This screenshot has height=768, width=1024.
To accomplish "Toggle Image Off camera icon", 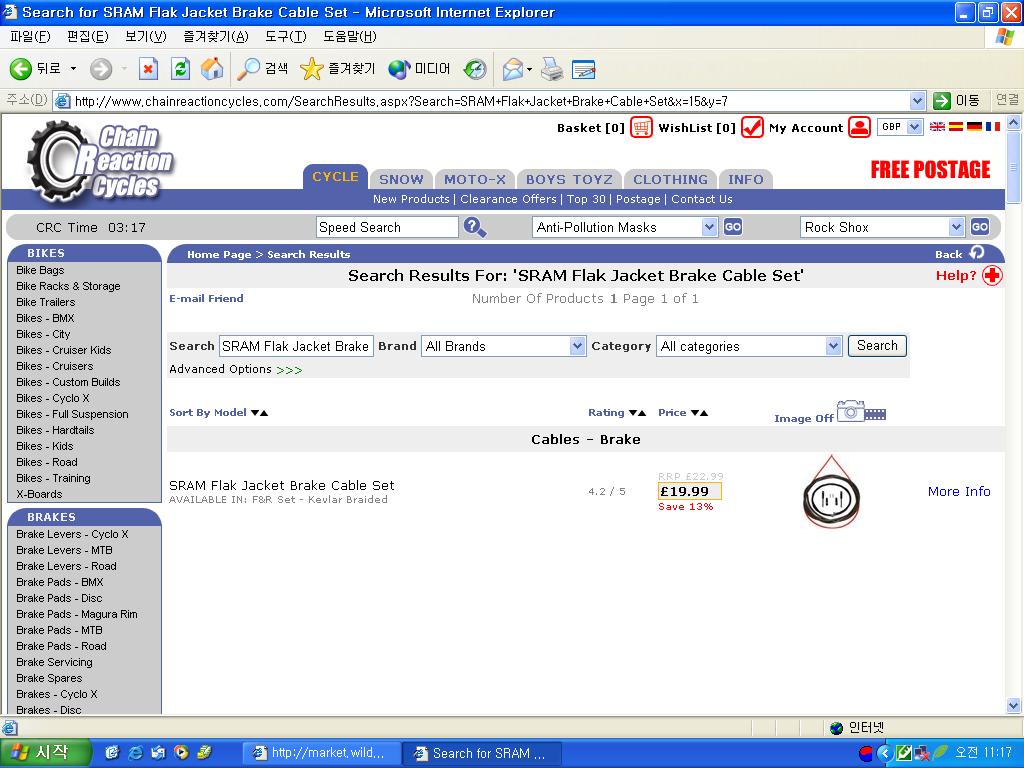I will pos(861,411).
